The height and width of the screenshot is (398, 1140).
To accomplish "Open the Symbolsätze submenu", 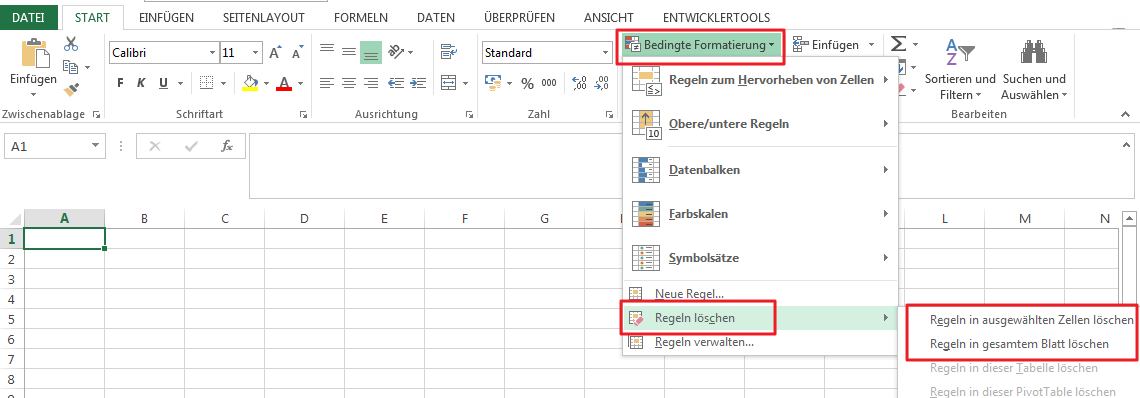I will coord(760,258).
